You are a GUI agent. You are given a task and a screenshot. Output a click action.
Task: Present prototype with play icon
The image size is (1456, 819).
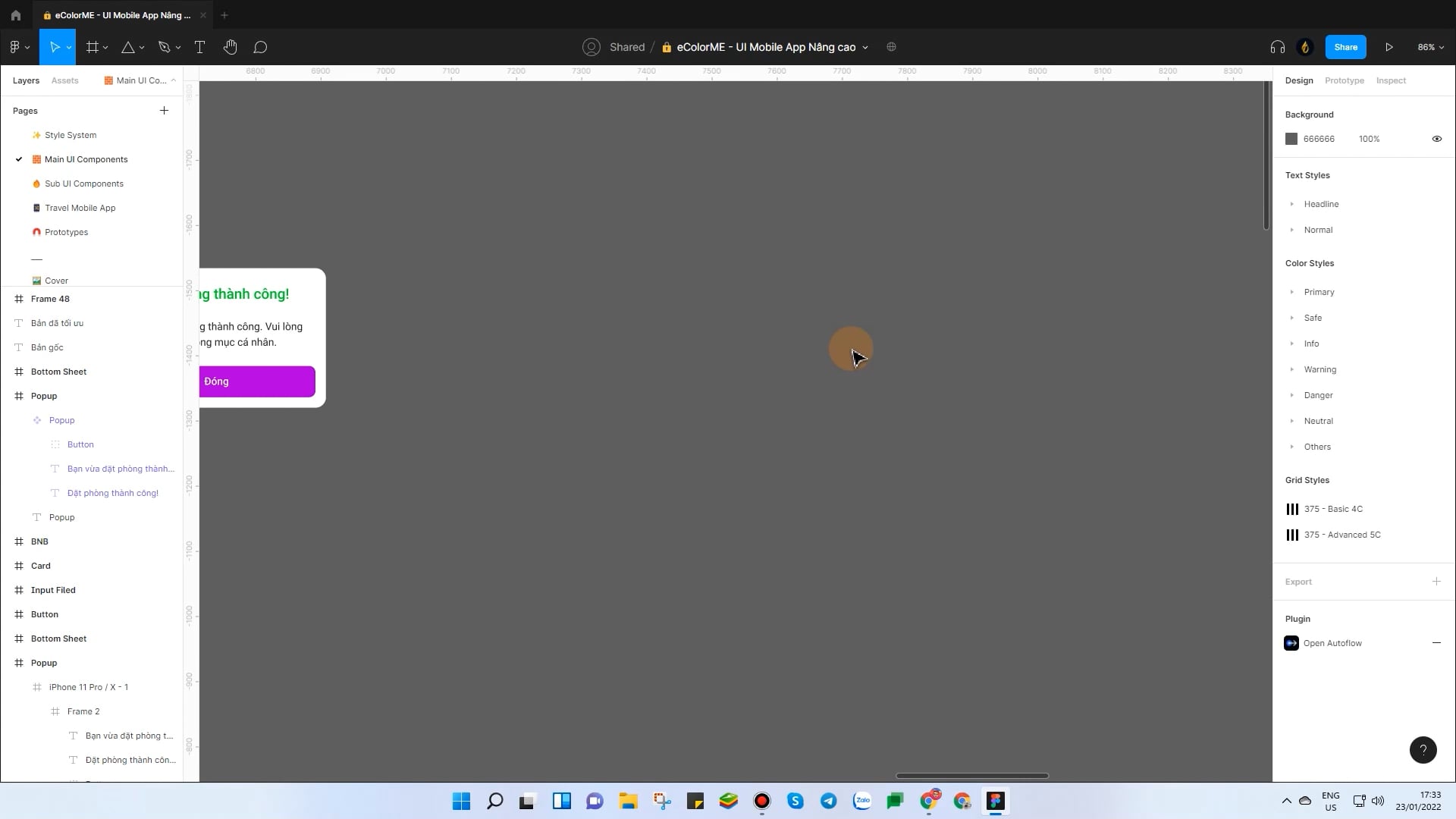point(1389,47)
